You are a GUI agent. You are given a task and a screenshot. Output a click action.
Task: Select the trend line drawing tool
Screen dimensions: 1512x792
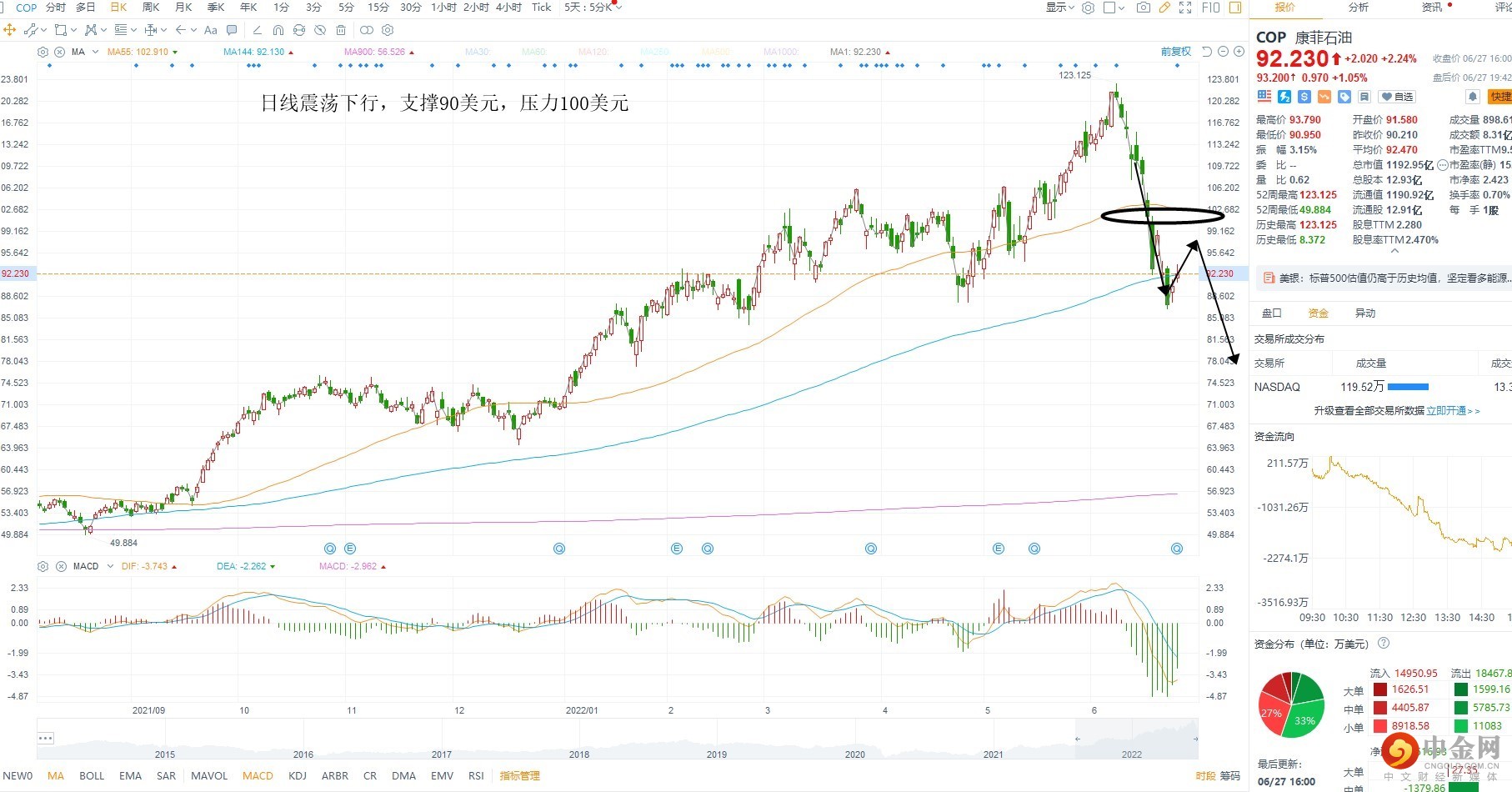tap(31, 30)
